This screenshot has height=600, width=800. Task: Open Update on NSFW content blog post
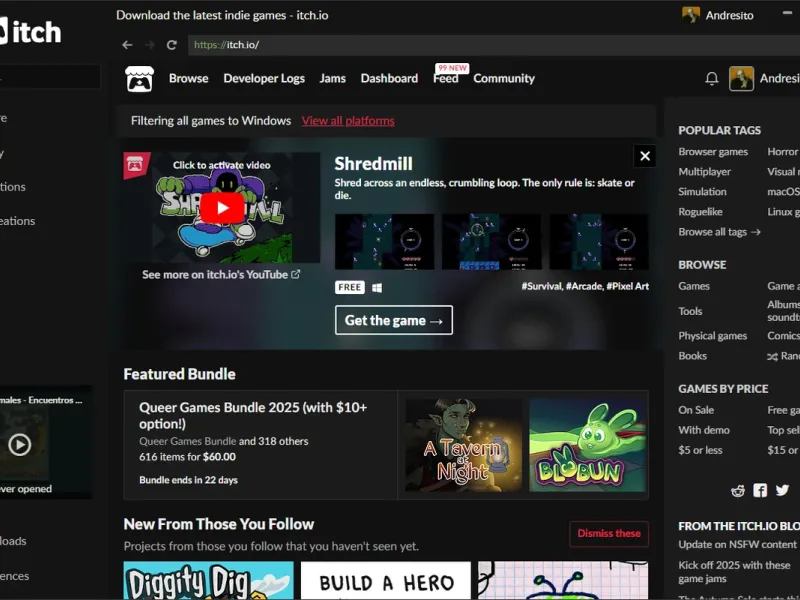737,544
